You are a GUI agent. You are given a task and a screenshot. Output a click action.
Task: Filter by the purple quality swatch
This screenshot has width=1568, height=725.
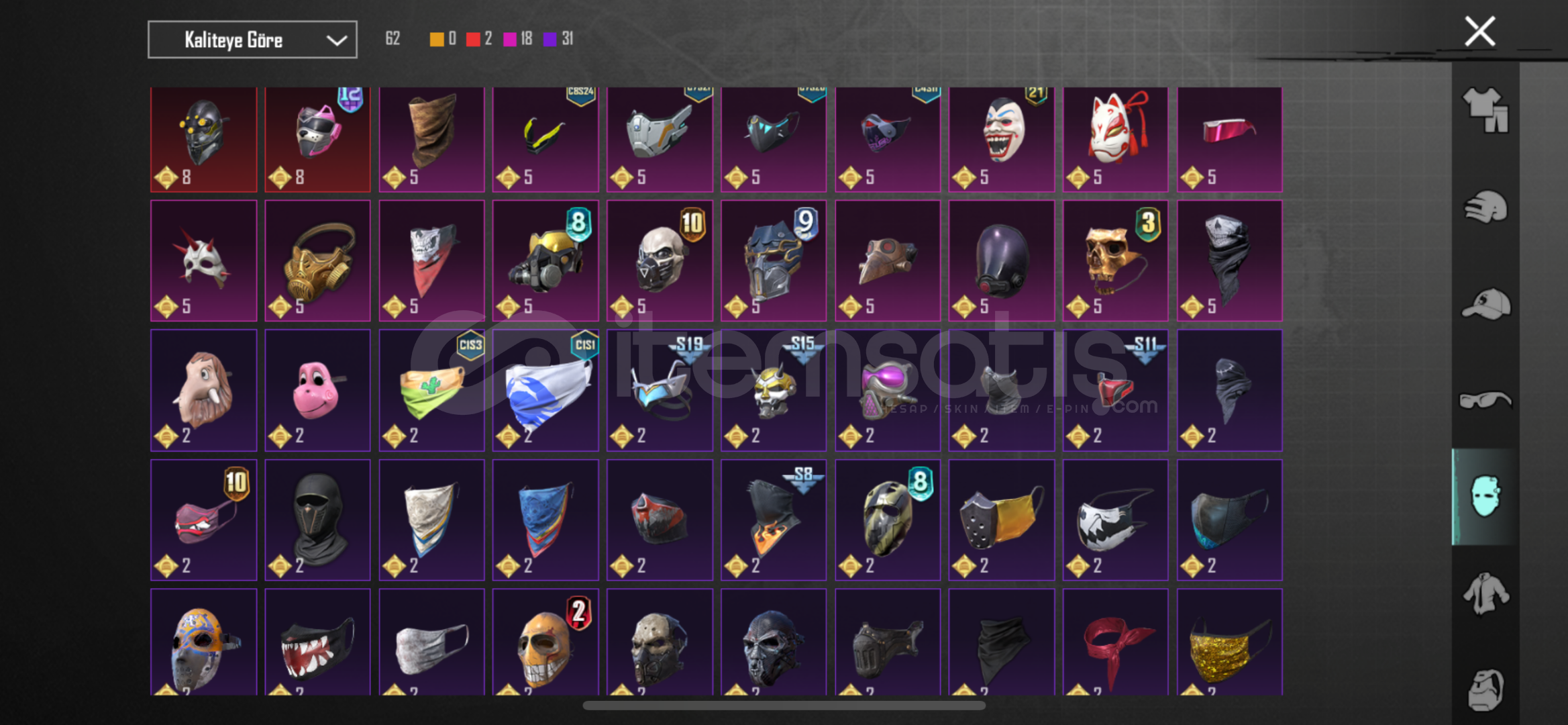pyautogui.click(x=550, y=39)
